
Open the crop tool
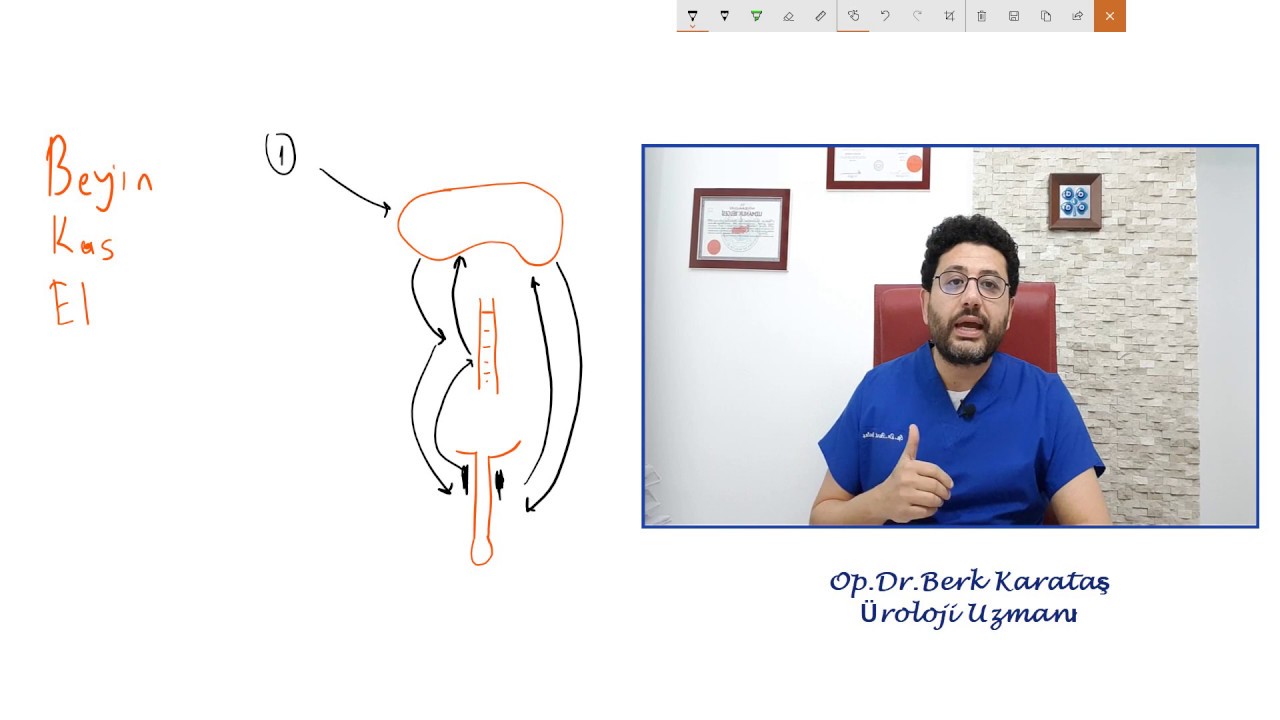tap(949, 16)
